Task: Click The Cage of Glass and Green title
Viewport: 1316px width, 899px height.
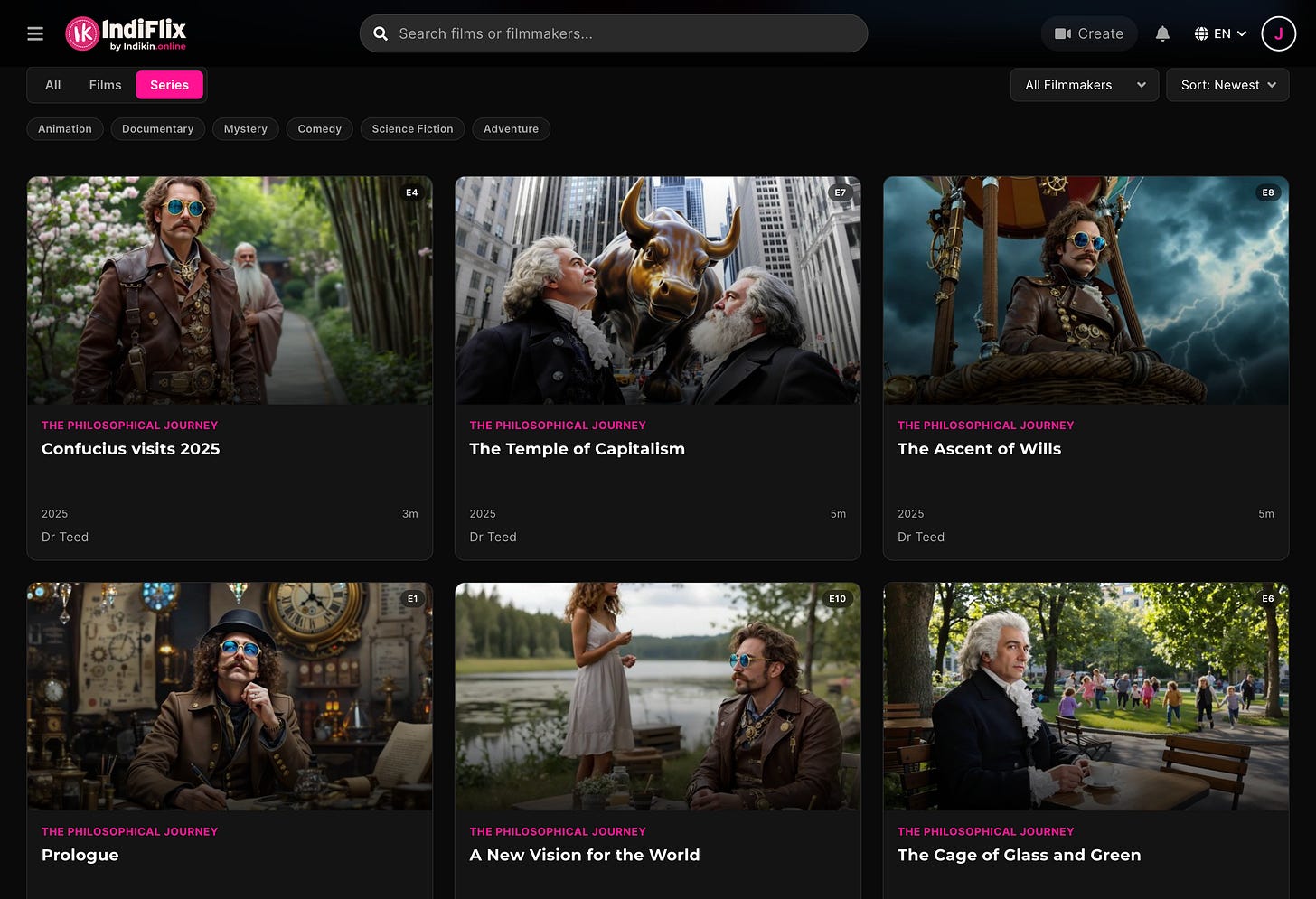Action: [1019, 855]
